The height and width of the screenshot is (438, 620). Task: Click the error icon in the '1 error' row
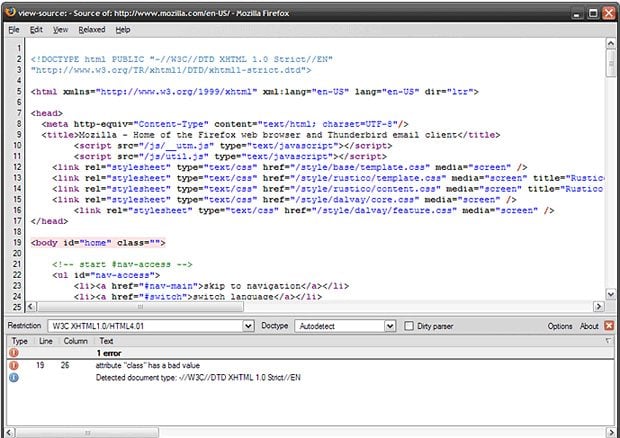pos(15,353)
